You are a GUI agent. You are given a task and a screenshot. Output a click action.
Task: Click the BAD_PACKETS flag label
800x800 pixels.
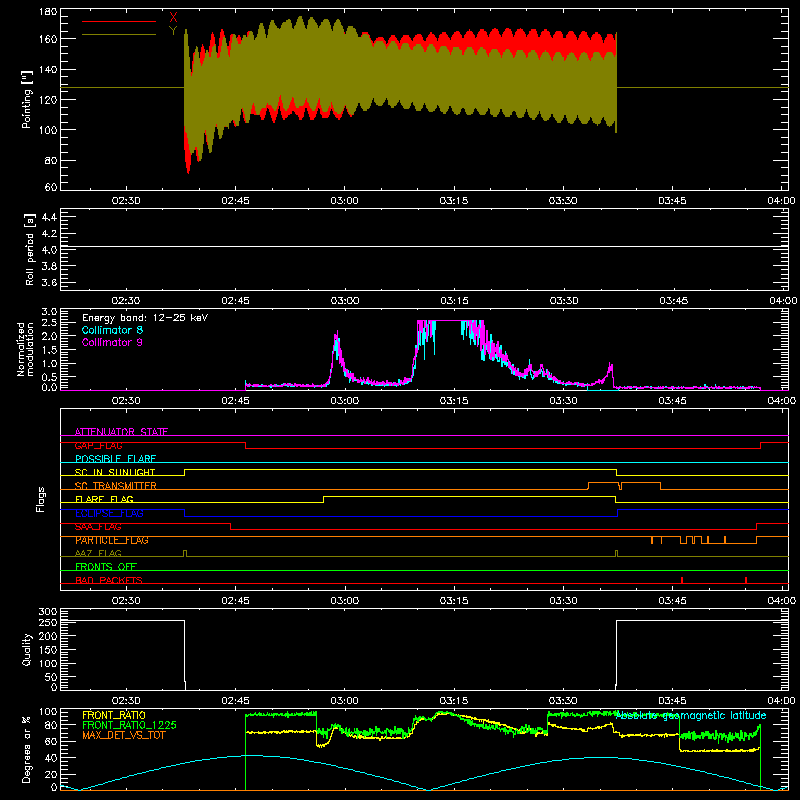point(109,580)
